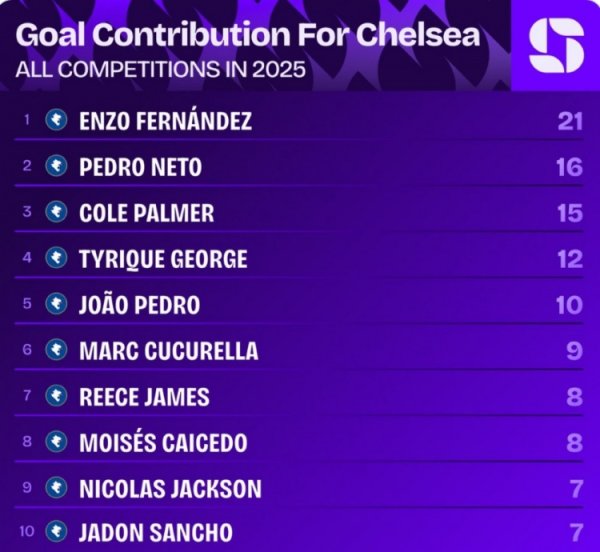Click Chelsea badge beside Jadon Sancho

(57, 532)
